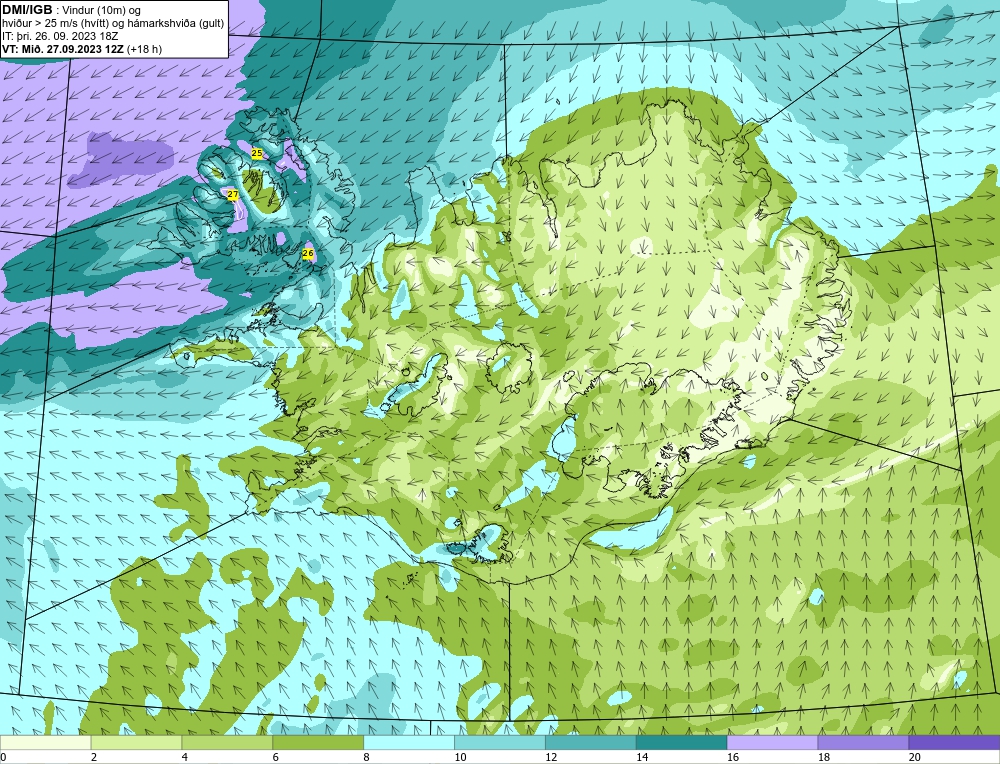The image size is (1000, 764).
Task: Select the dark purple above-20 m/s swatch
Action: [x=954, y=742]
